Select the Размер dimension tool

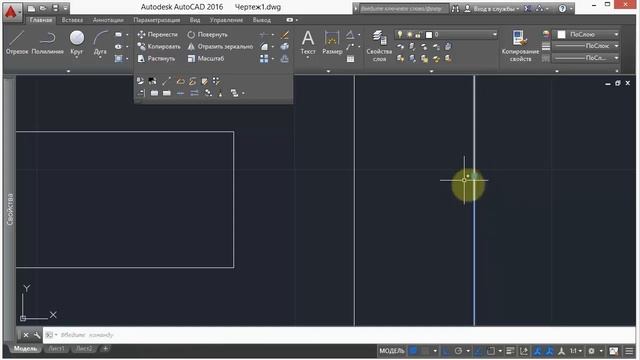point(332,43)
